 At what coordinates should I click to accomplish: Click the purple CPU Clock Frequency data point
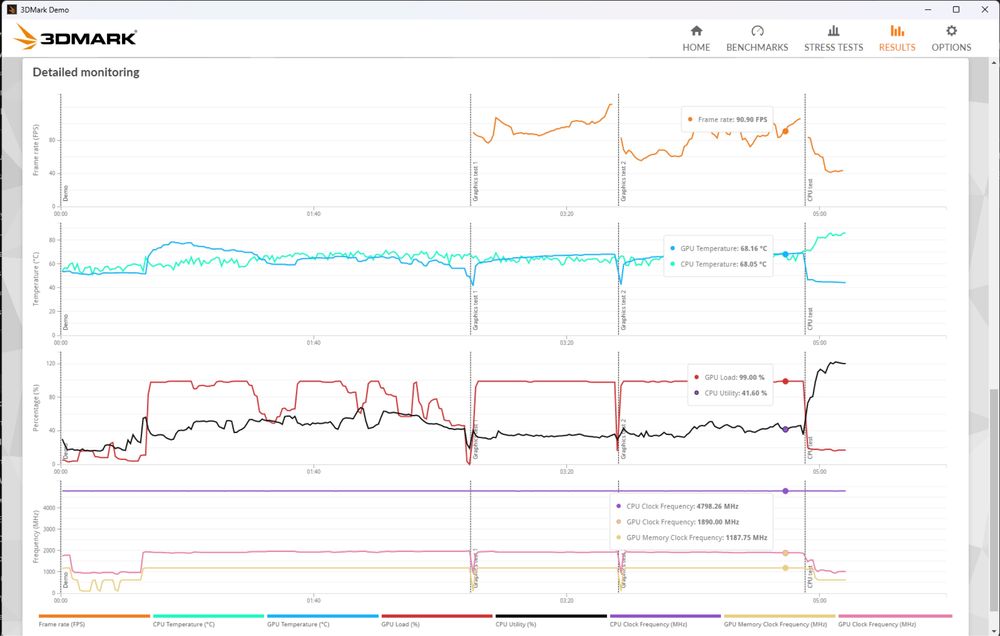[785, 491]
